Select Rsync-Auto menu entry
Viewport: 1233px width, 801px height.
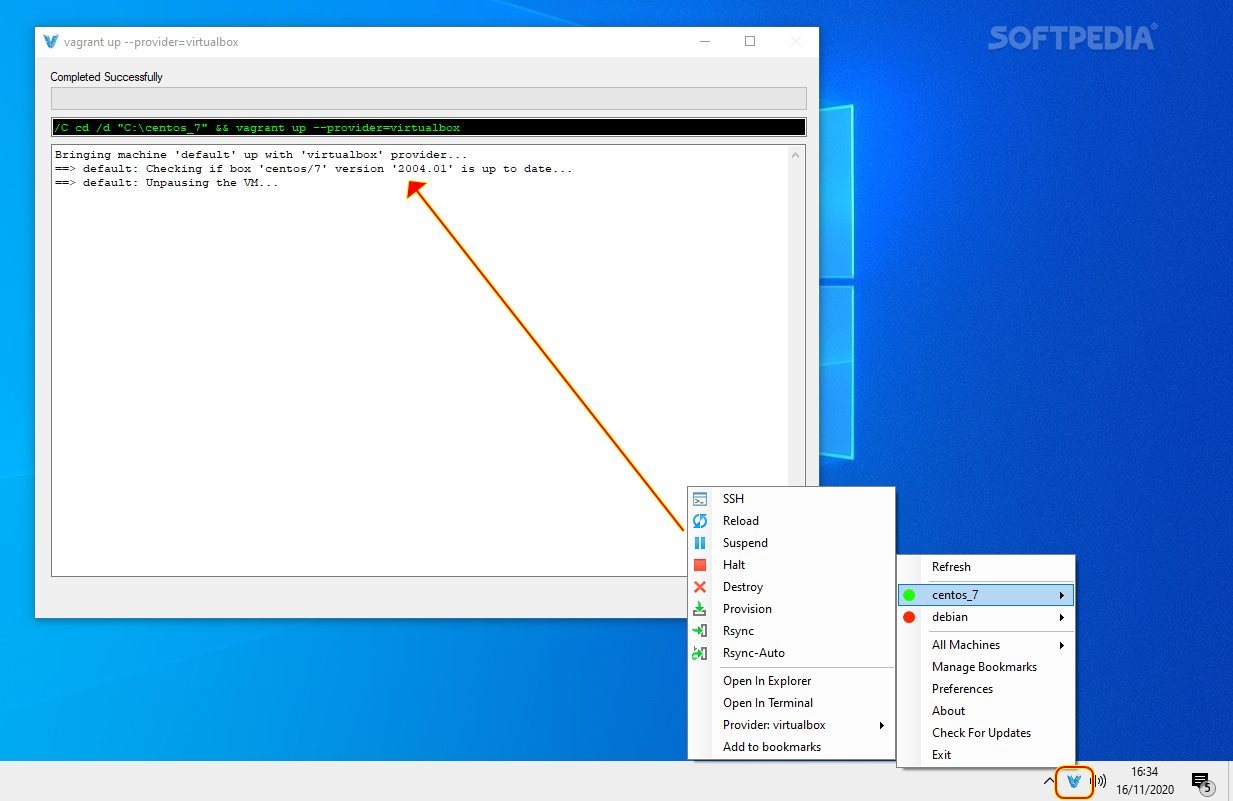point(791,653)
